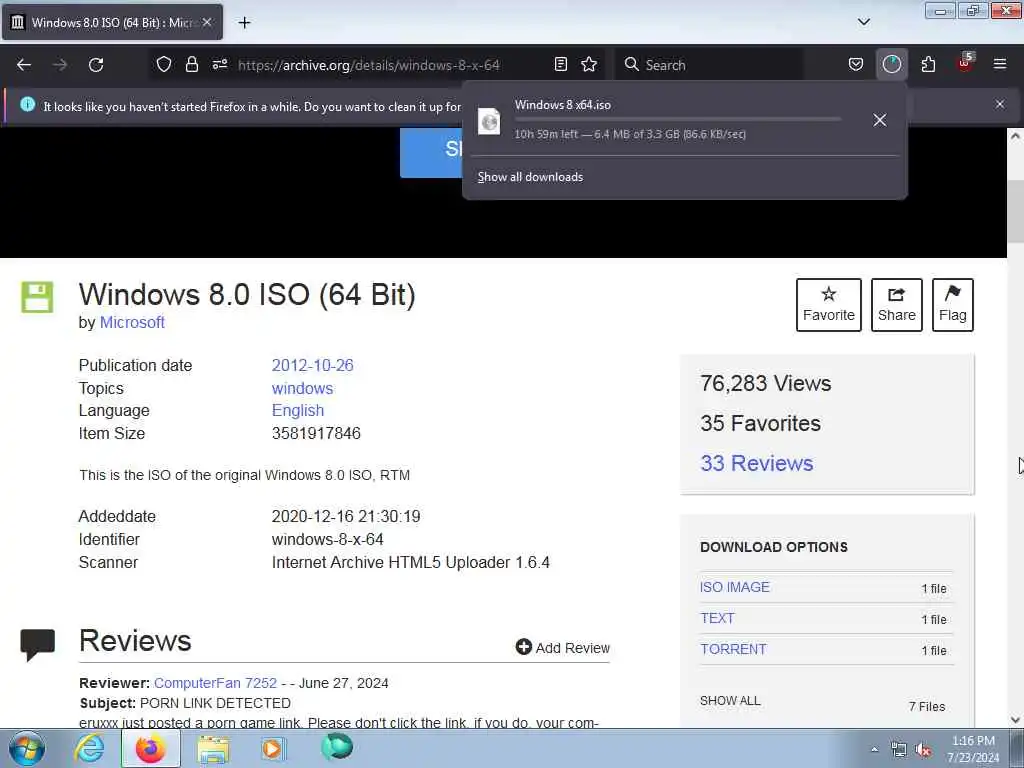The image size is (1024, 768).
Task: Show hidden tray icons arrow
Action: tap(874, 749)
